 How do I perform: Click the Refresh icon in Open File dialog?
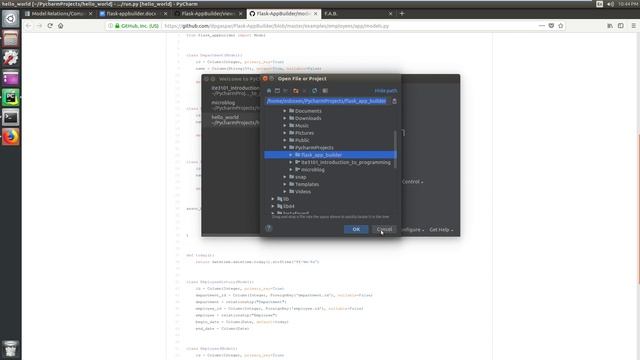(x=314, y=91)
